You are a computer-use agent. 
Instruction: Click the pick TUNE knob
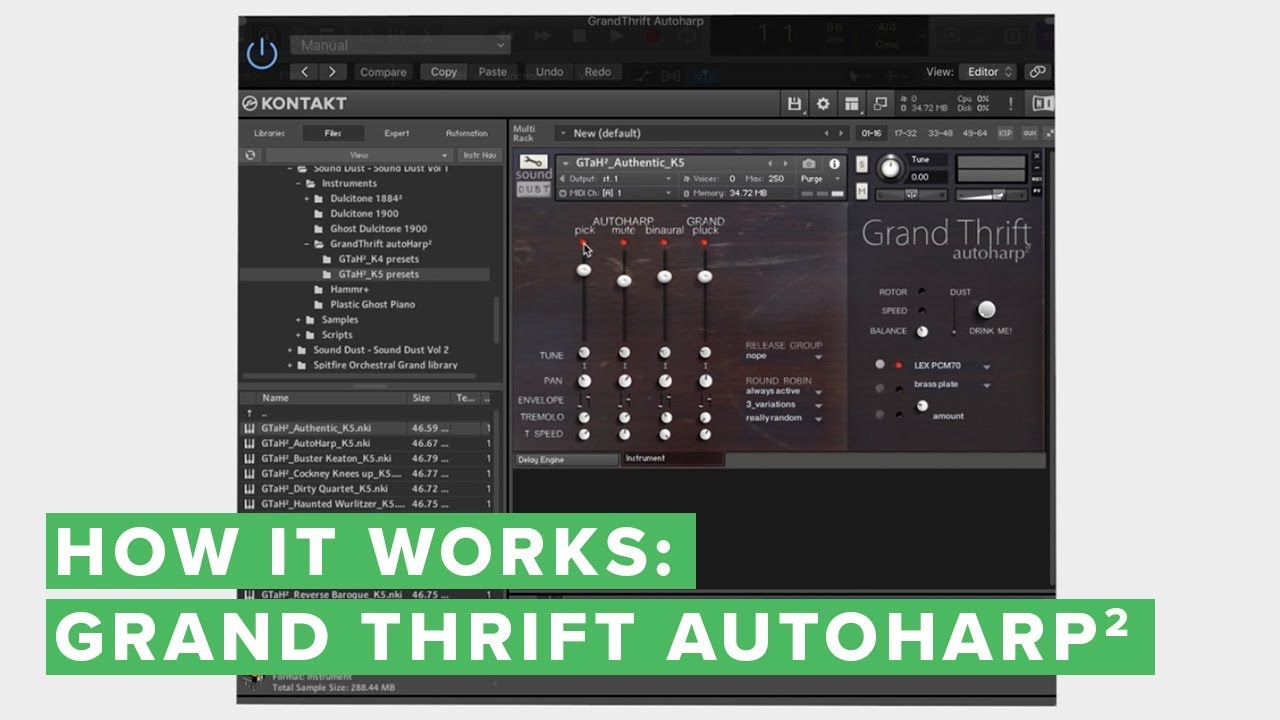tap(584, 352)
